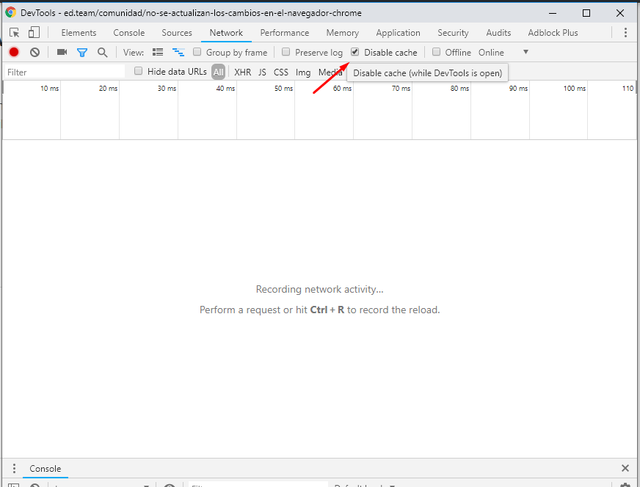Stop recording with the red record button
Viewport: 640px width, 487px height.
(14, 52)
